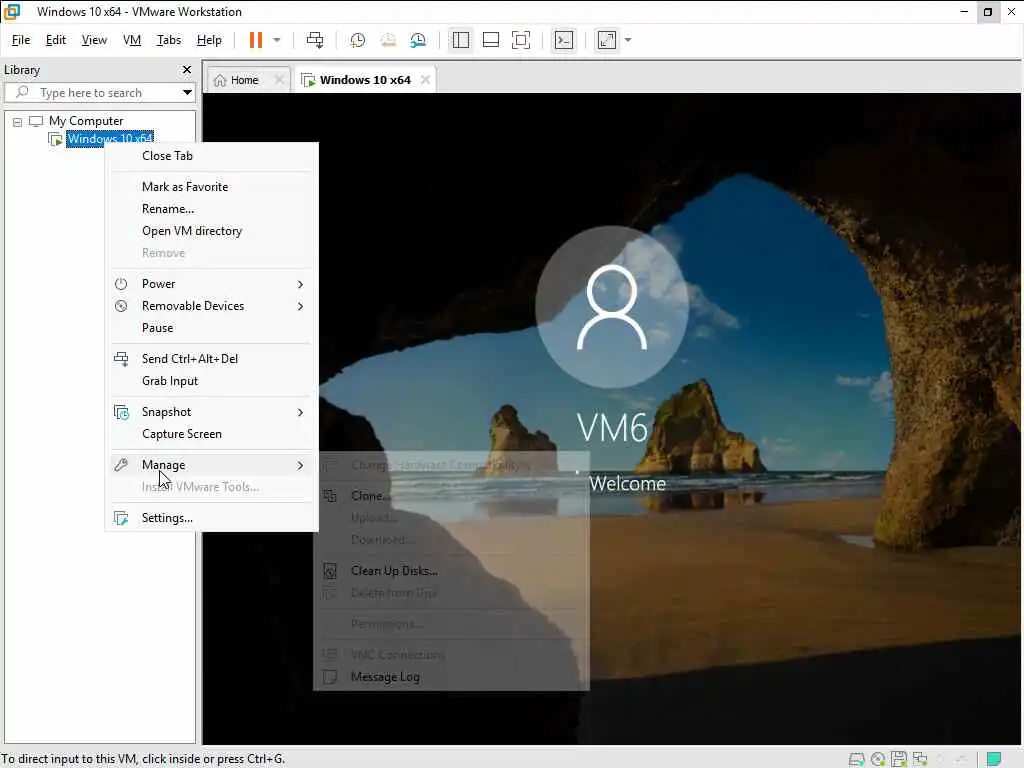Select My Computer in the library tree
The image size is (1024, 768).
86,121
